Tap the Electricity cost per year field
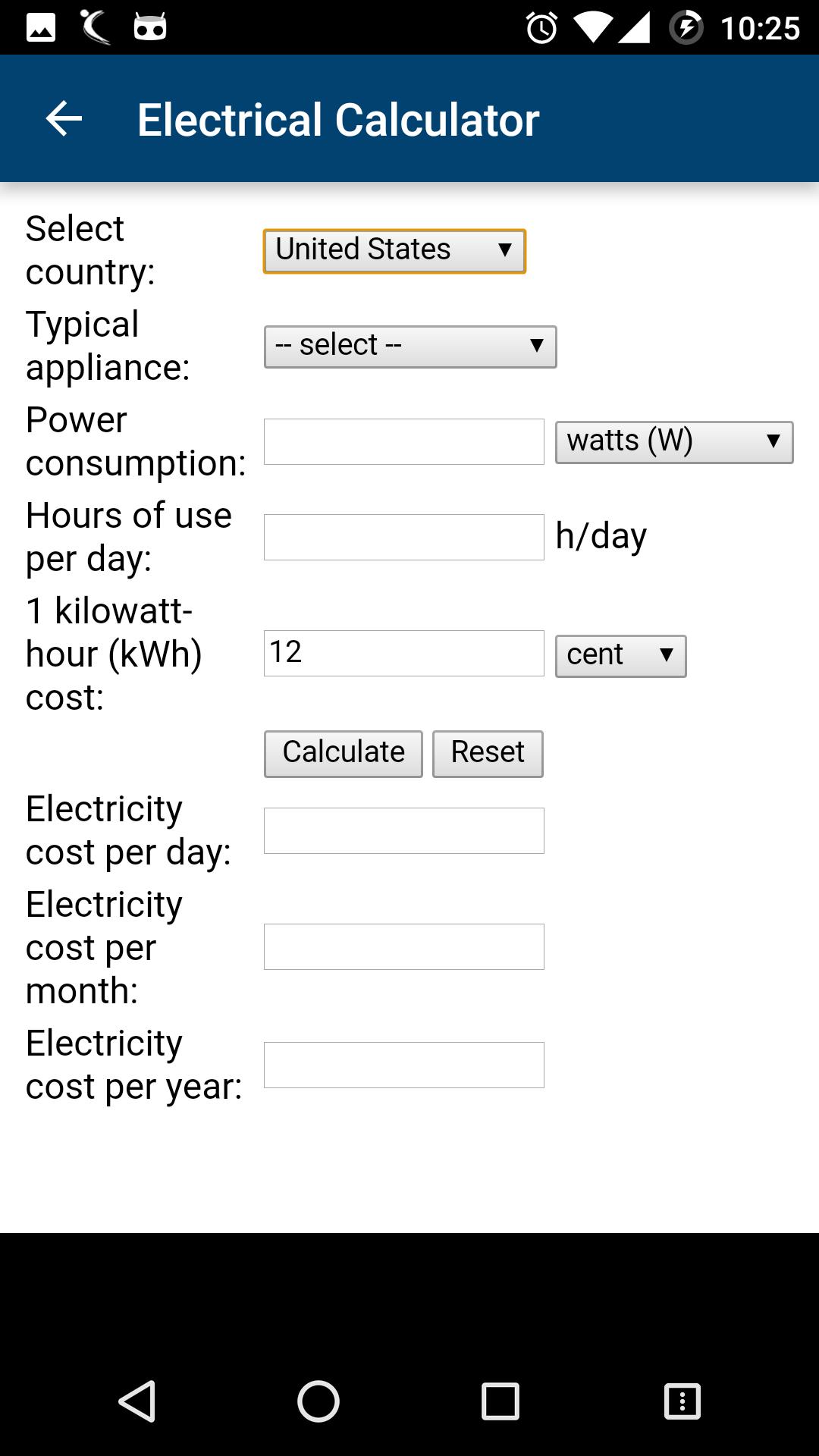The width and height of the screenshot is (819, 1456). pos(404,1065)
